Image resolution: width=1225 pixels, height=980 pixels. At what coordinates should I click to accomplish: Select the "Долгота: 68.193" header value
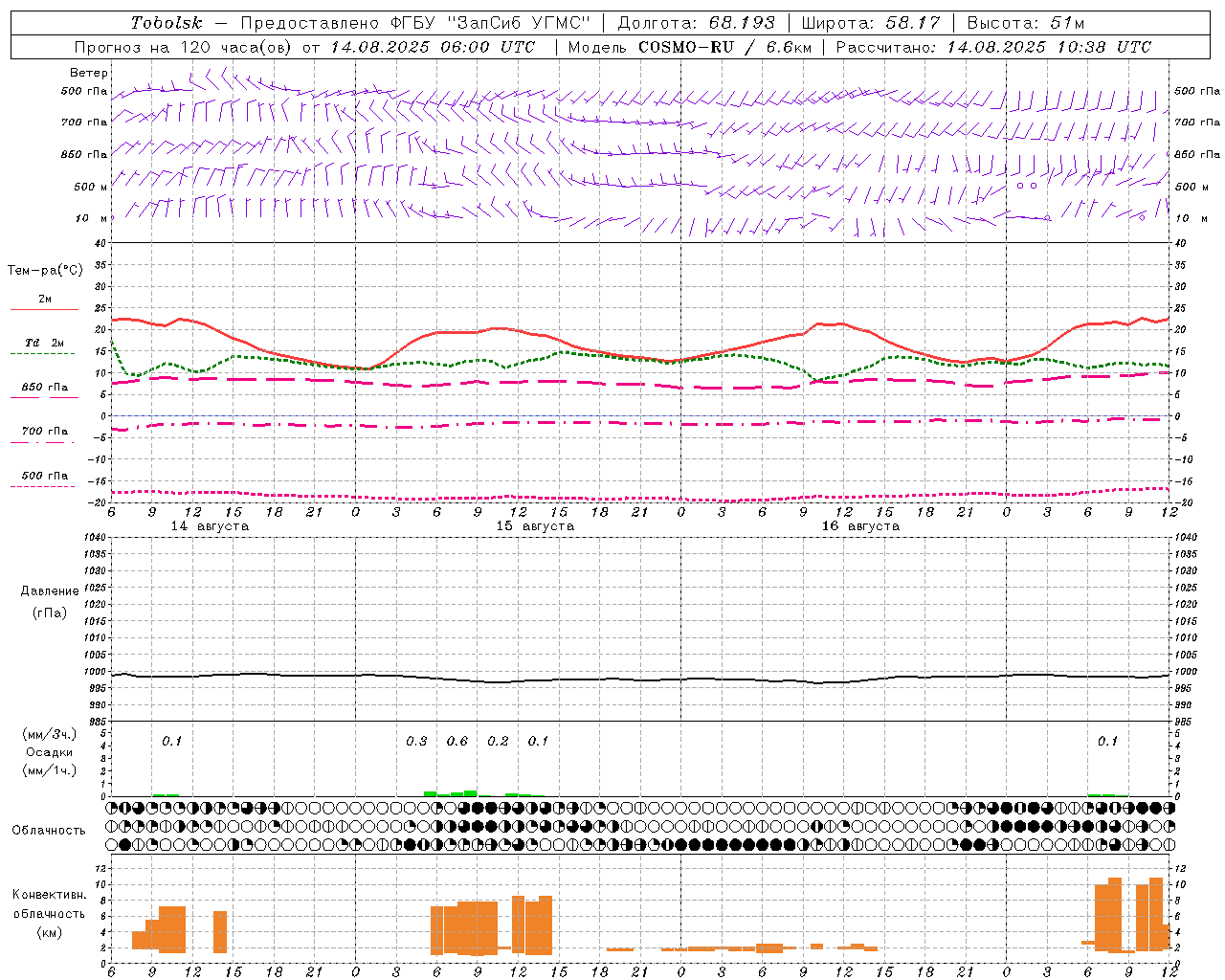coord(696,22)
